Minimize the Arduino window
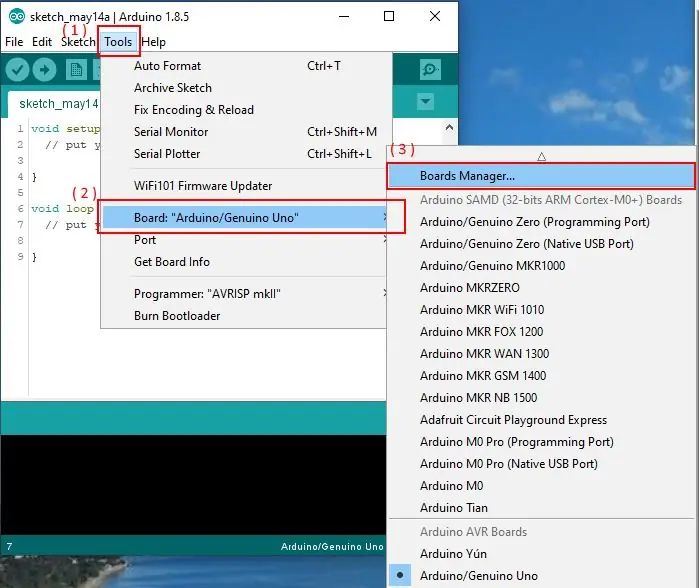 344,16
